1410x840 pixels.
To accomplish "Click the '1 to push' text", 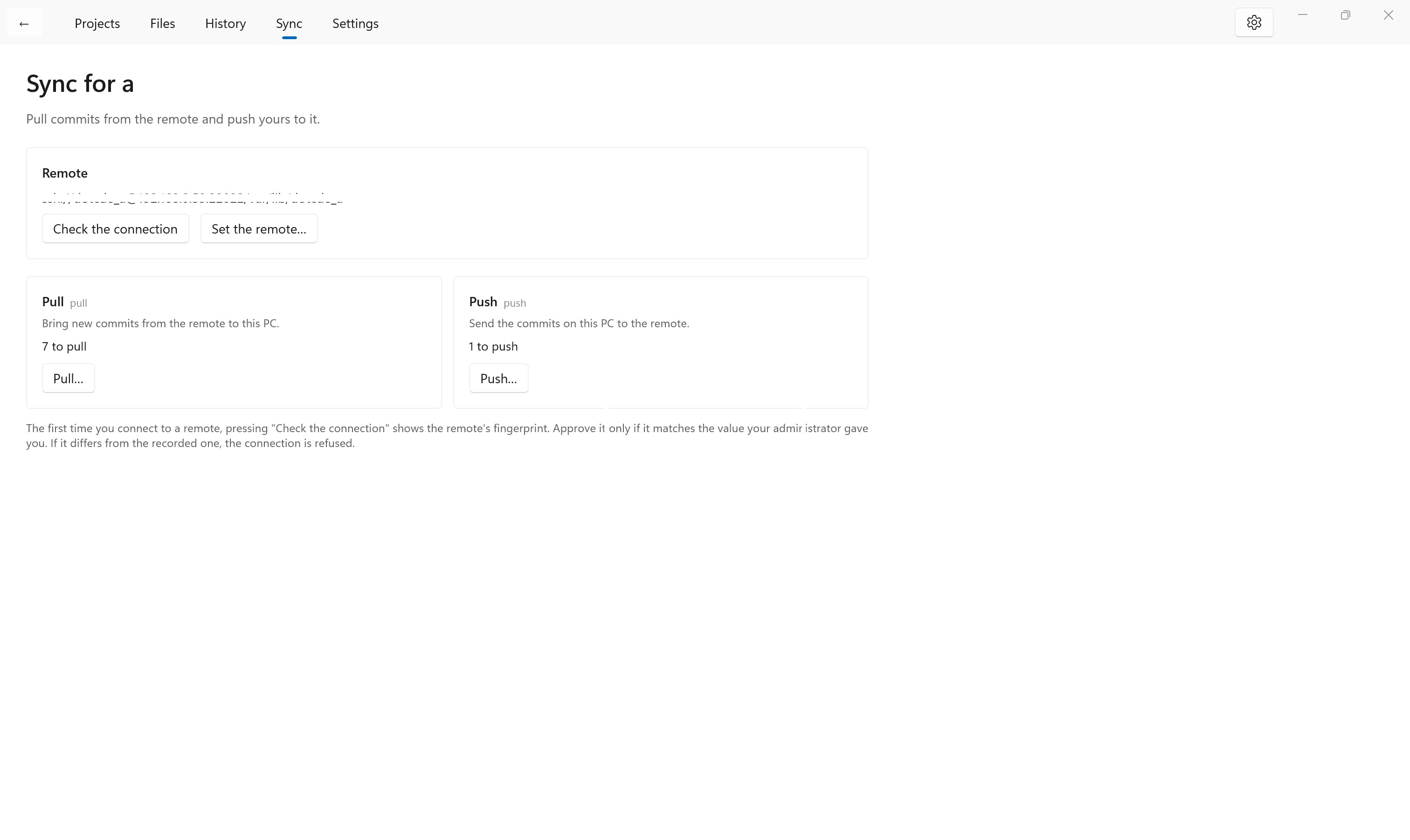I will tap(493, 346).
